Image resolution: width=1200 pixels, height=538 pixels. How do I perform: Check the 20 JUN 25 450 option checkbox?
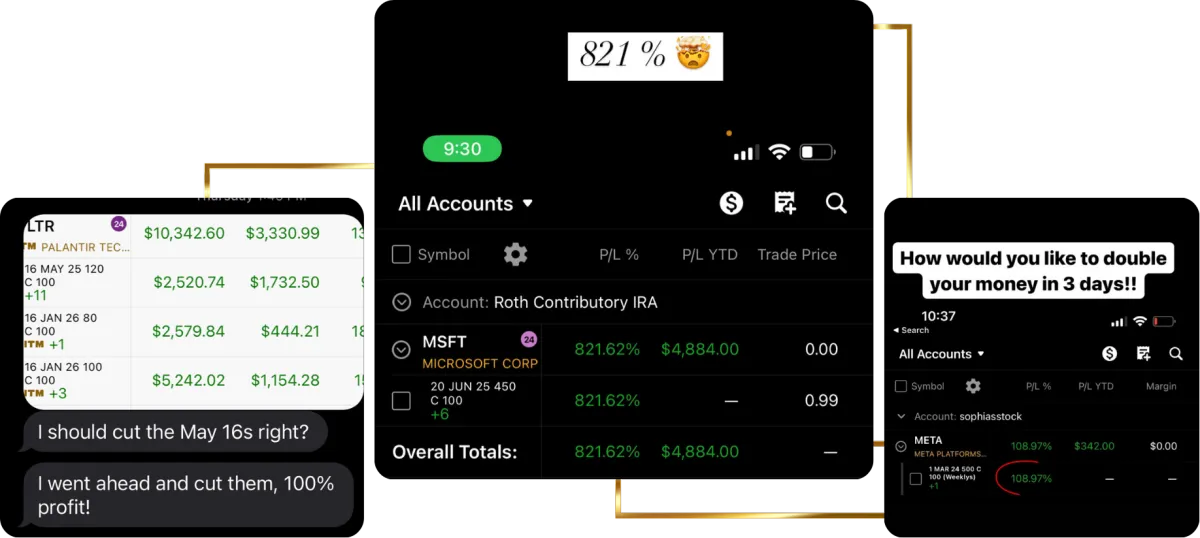(x=401, y=401)
